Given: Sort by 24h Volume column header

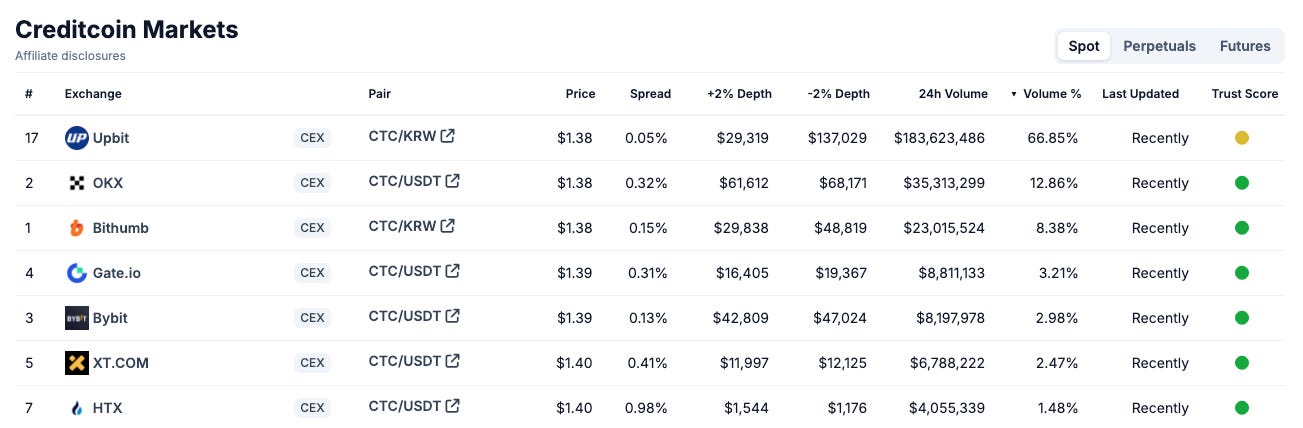Looking at the screenshot, I should (953, 94).
